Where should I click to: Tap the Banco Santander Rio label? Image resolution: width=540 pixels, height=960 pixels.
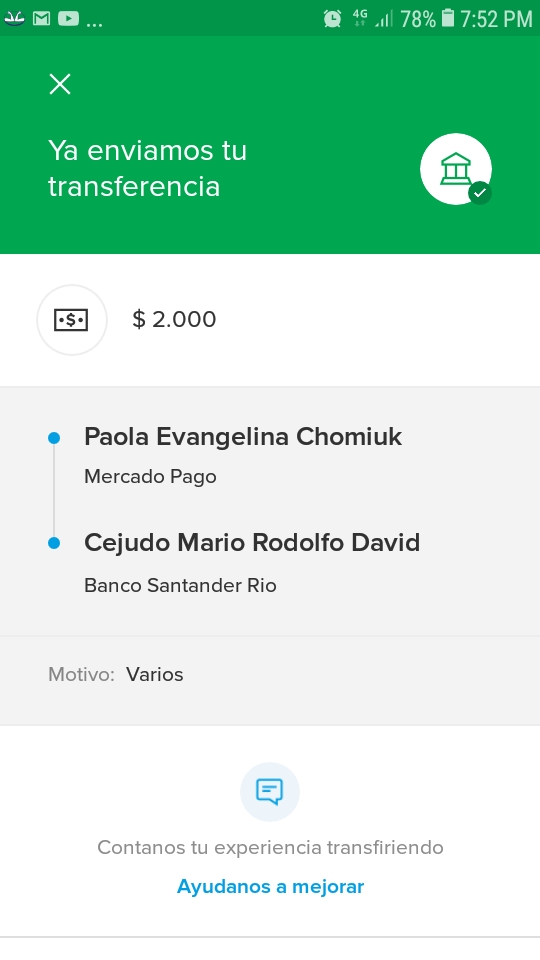click(x=180, y=585)
